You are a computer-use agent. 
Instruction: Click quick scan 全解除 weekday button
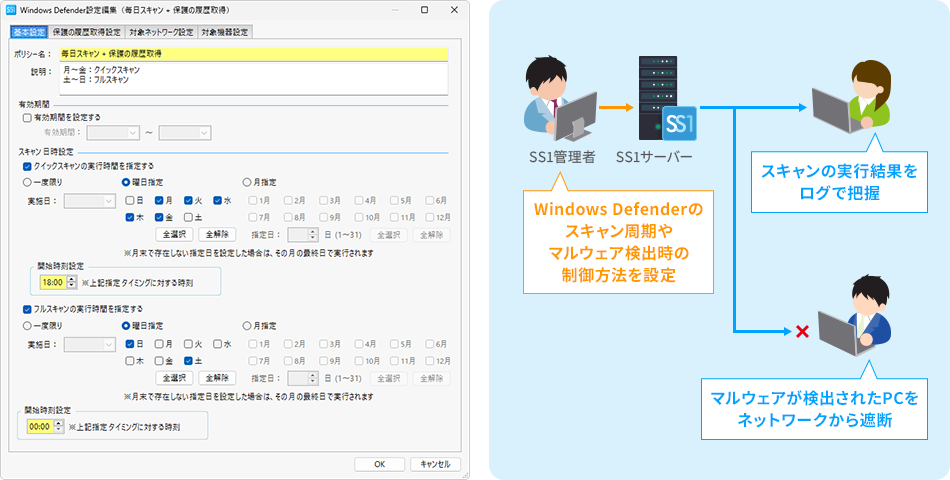217,235
